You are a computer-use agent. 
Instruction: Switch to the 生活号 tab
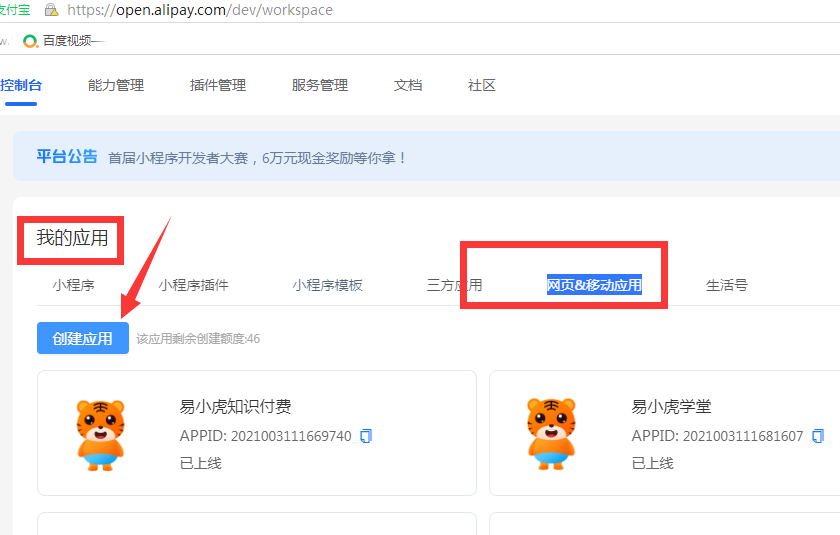tap(726, 285)
